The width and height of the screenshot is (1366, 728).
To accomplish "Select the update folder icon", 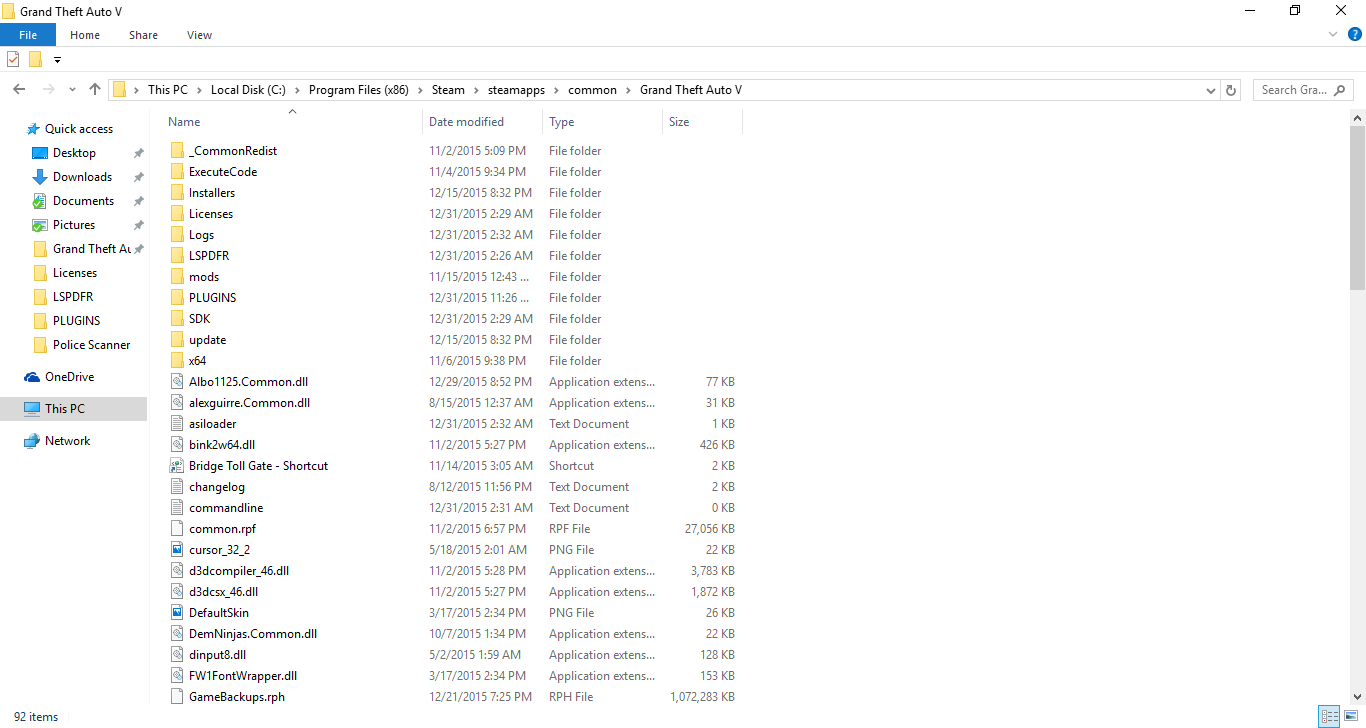I will coord(177,340).
